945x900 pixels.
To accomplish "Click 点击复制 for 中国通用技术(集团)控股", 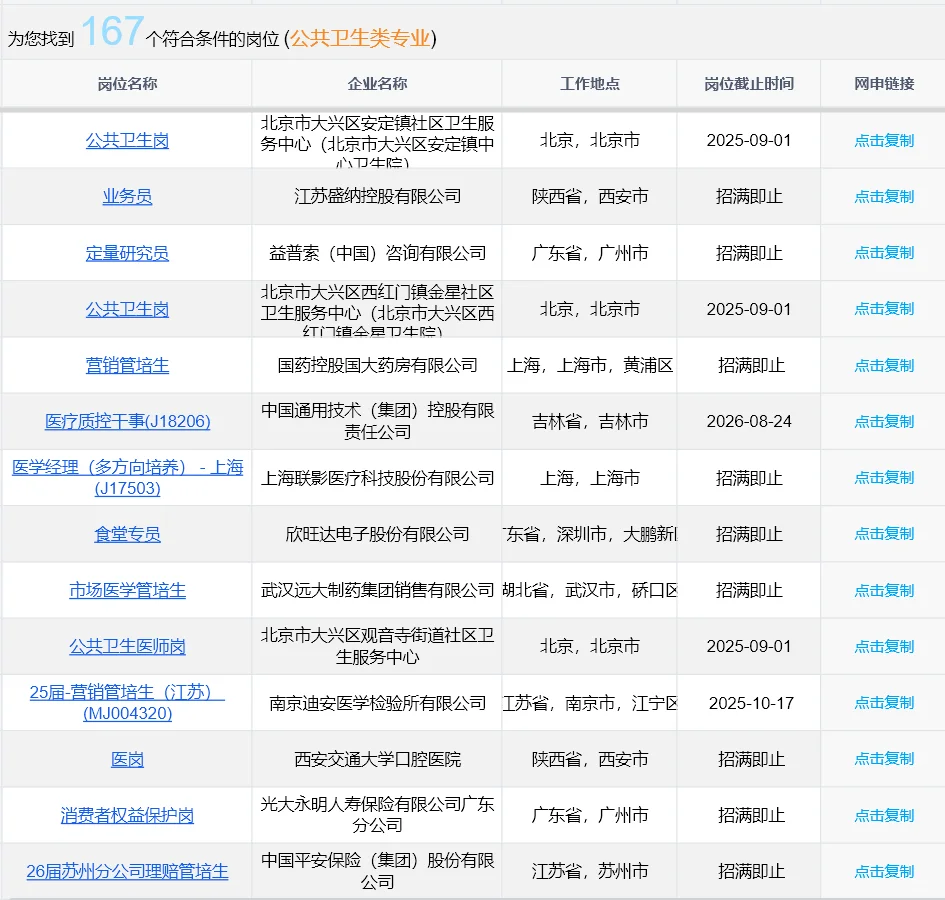I will [x=884, y=421].
